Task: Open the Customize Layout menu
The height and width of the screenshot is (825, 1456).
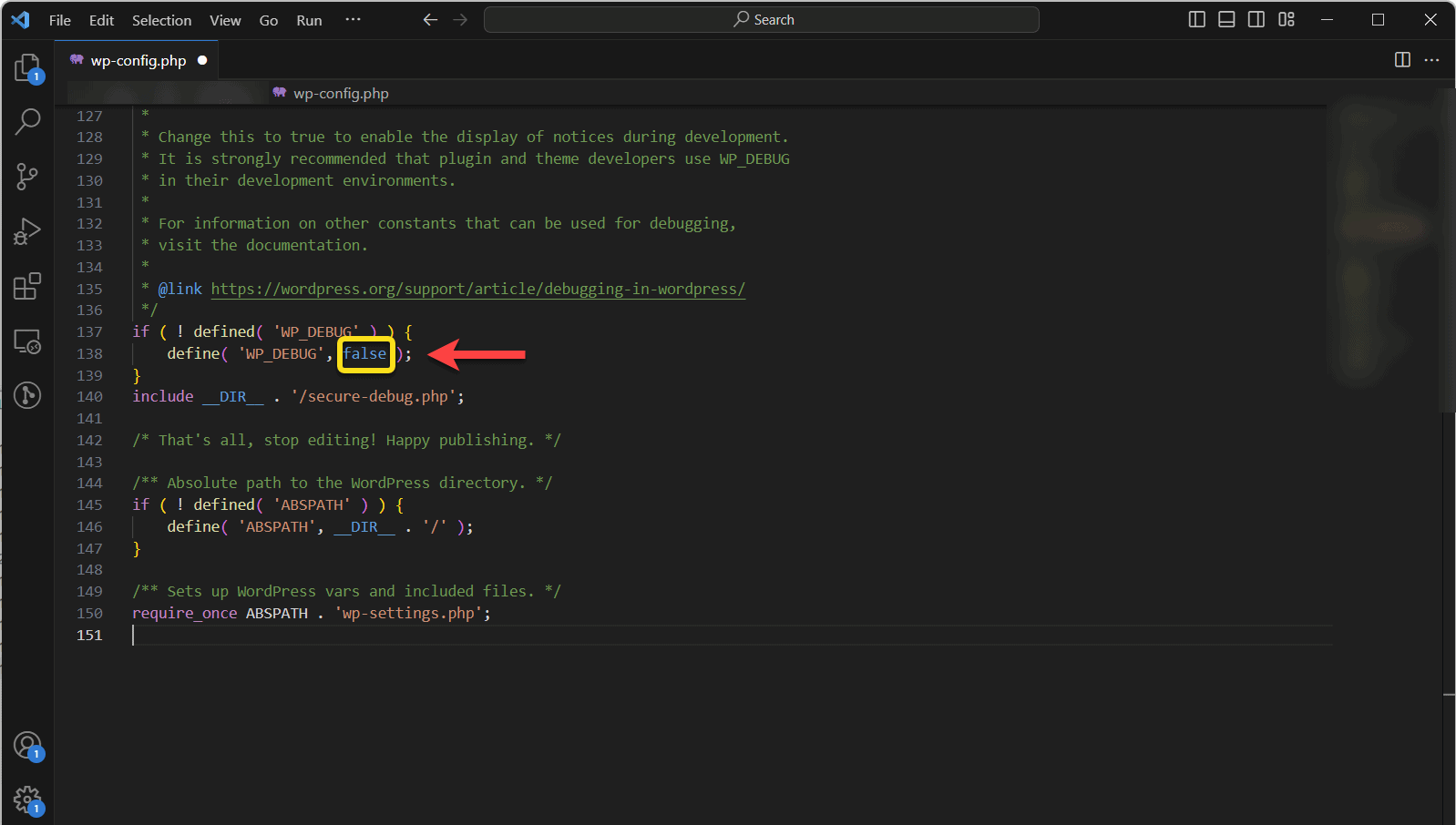Action: pyautogui.click(x=1287, y=19)
